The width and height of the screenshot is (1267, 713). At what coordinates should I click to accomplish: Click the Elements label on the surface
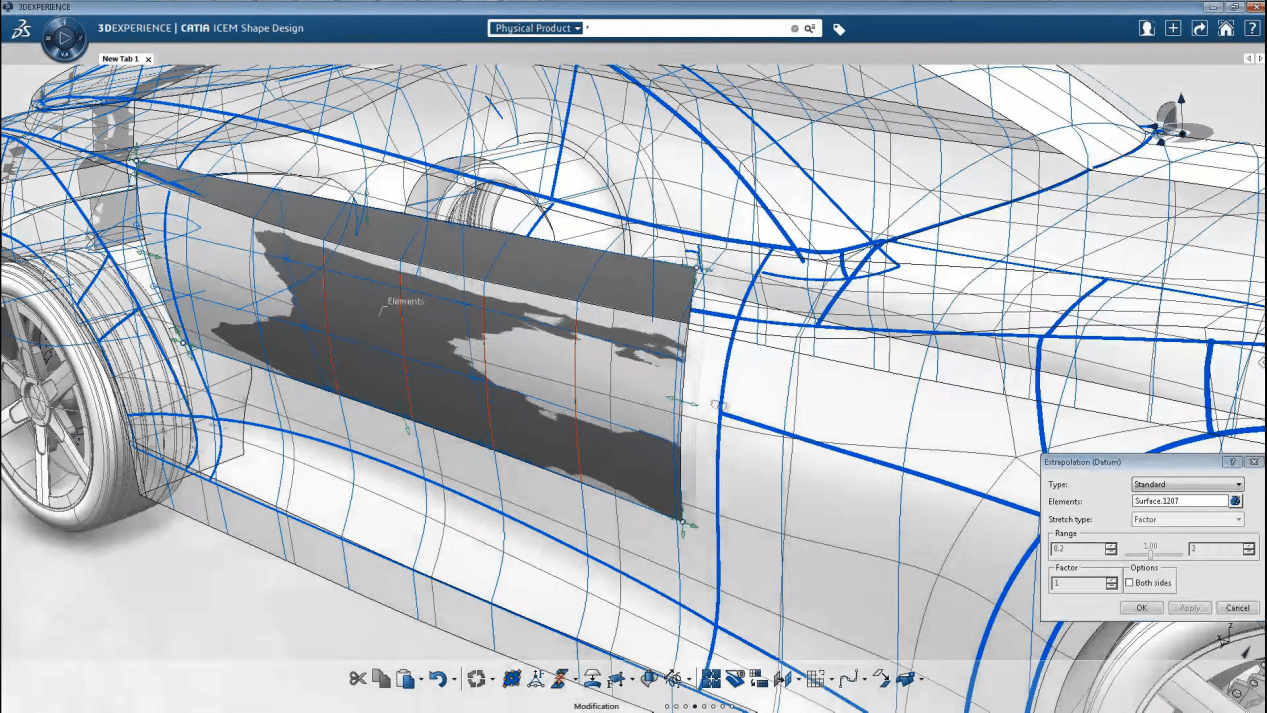pyautogui.click(x=406, y=301)
